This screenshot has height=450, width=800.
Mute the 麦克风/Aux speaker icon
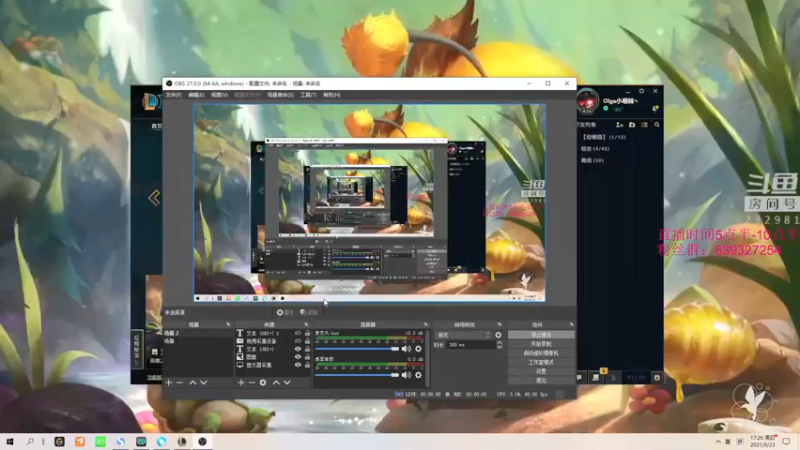pos(406,349)
